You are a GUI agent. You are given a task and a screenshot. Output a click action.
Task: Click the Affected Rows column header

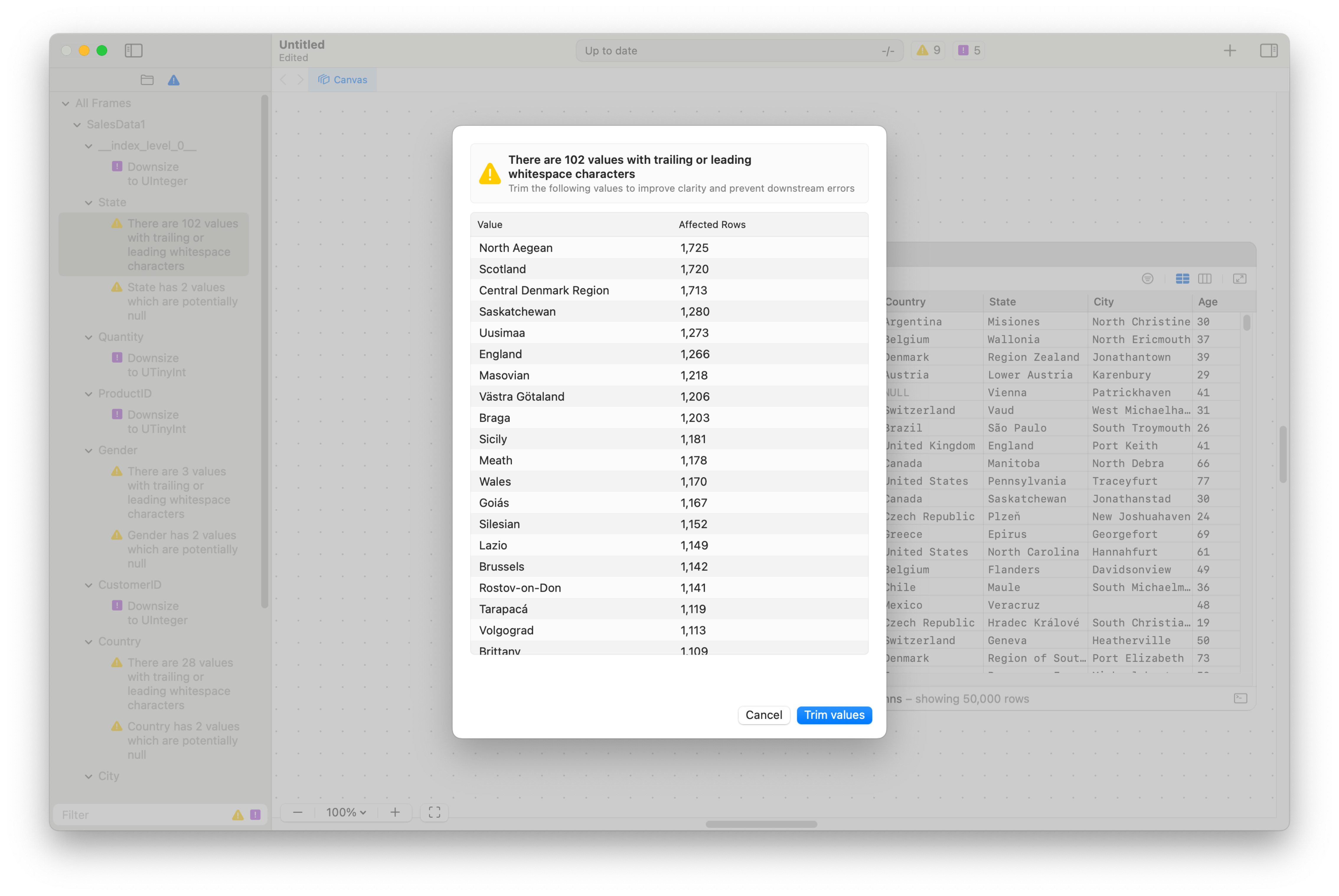click(x=712, y=225)
